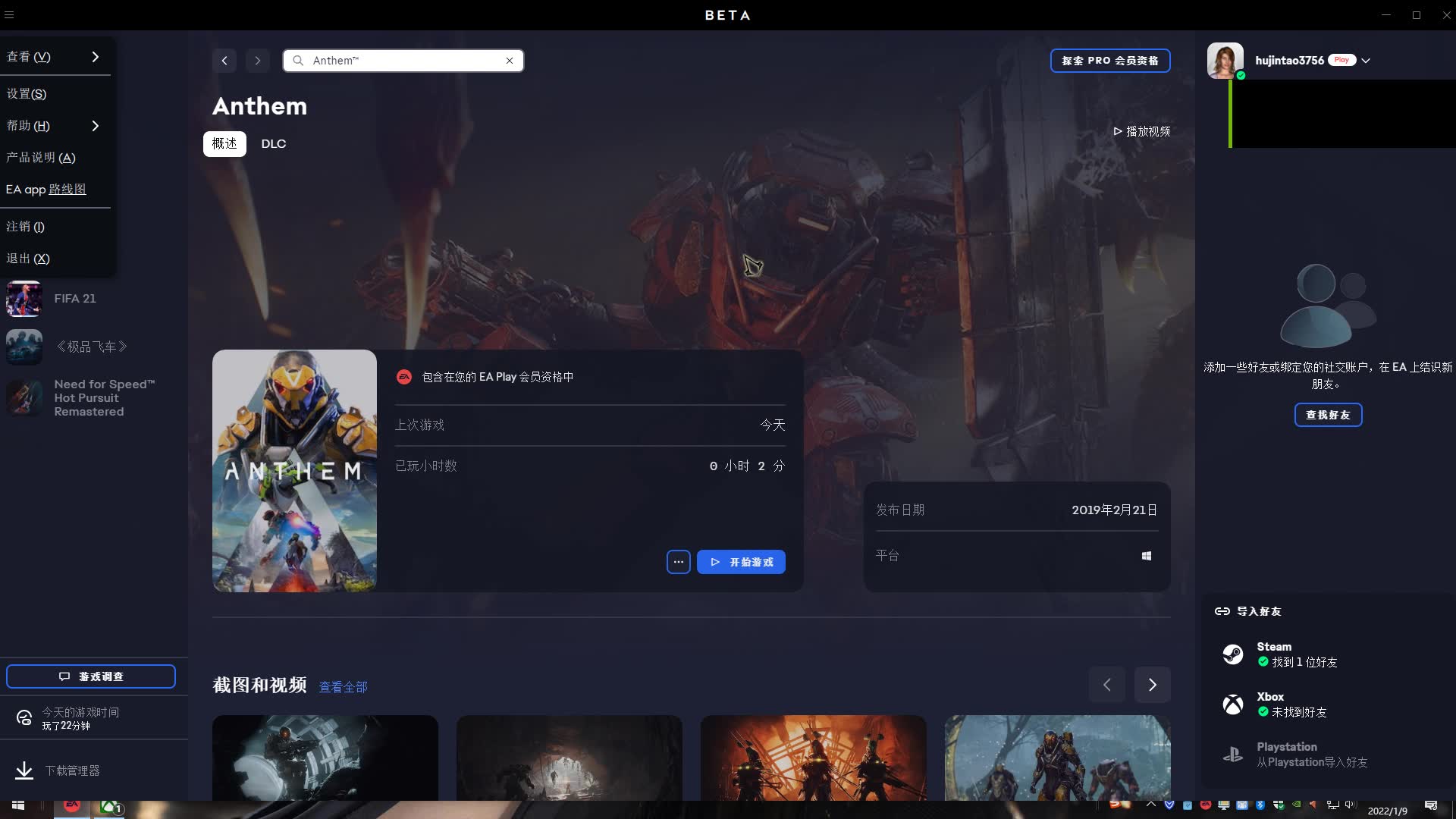1456x819 pixels.
Task: Click the Xbox logo icon
Action: coord(1233,704)
